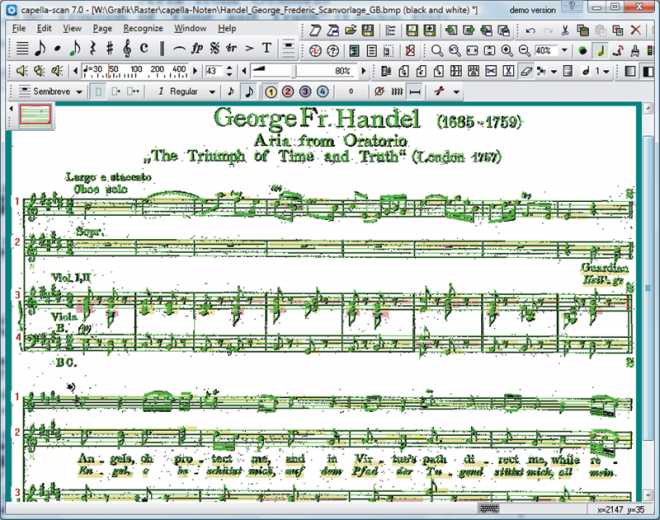Open the View menu
This screenshot has height=520, width=660.
click(x=72, y=29)
